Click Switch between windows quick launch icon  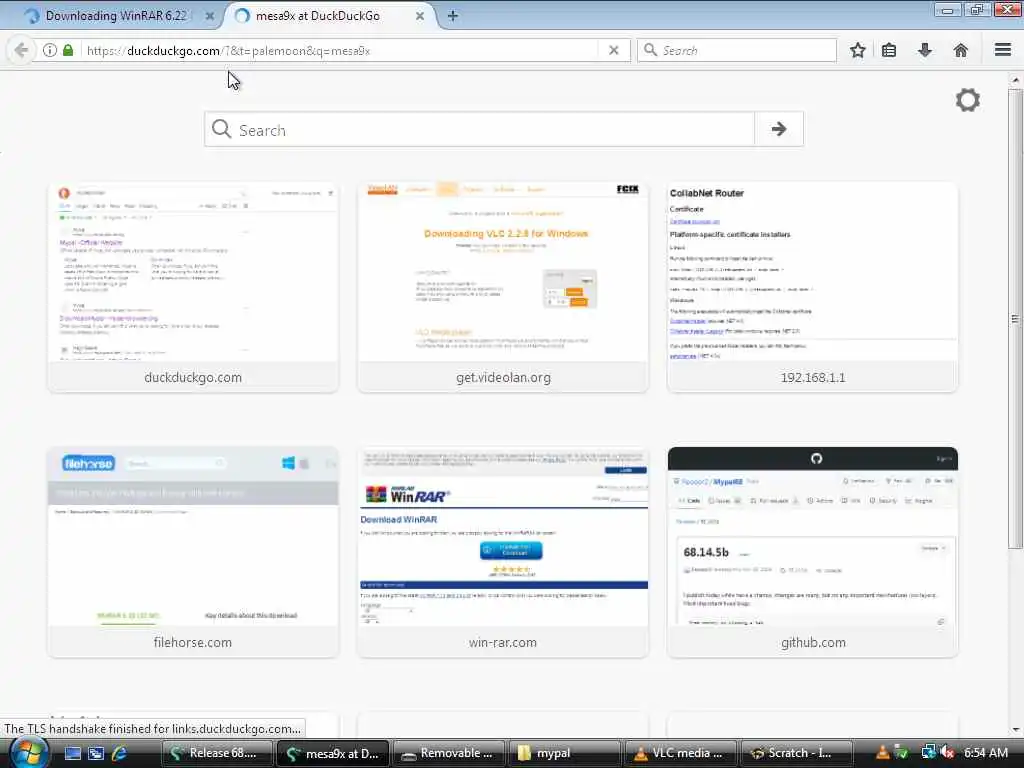[x=96, y=753]
